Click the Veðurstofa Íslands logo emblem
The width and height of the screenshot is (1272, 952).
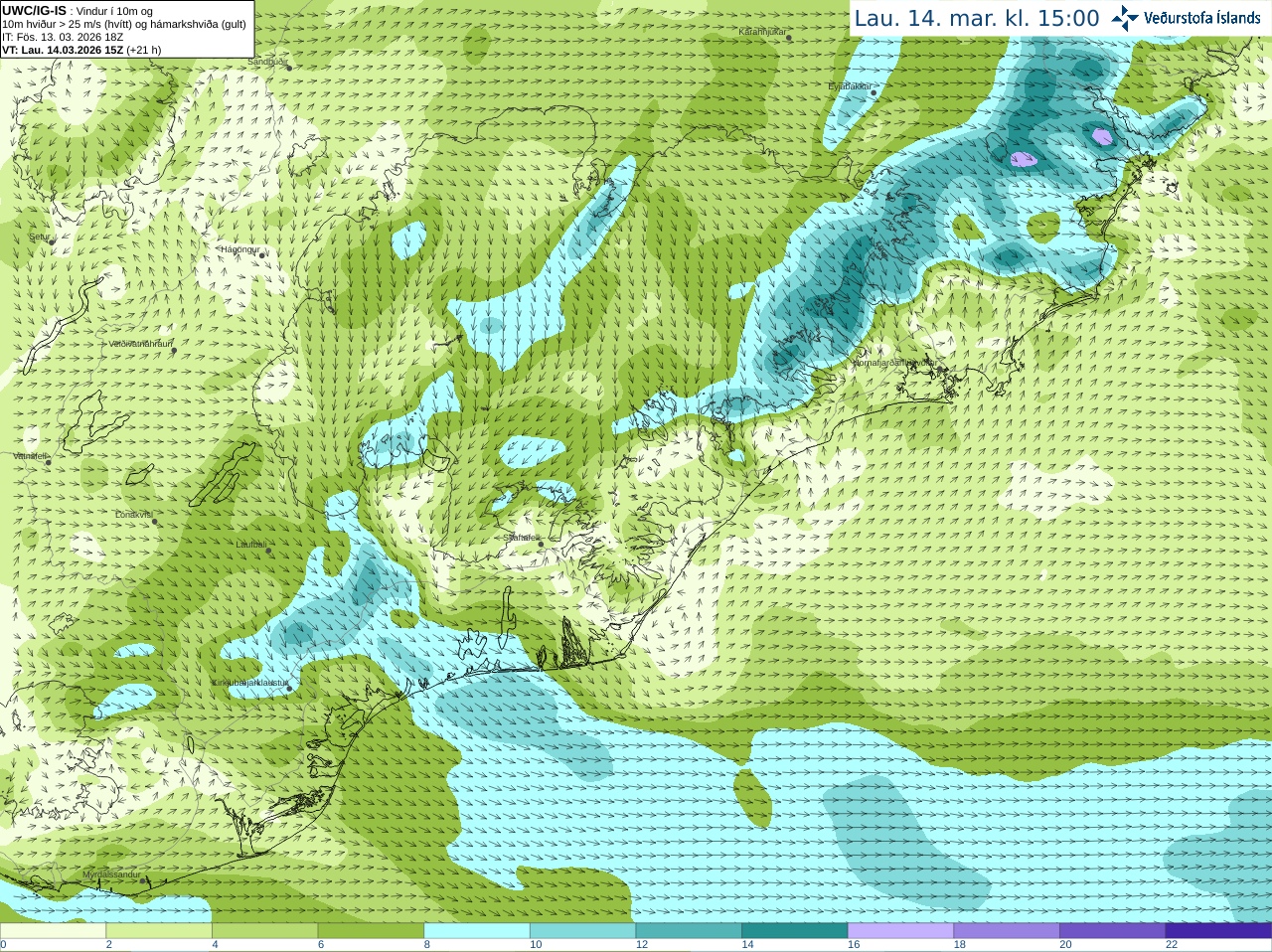pyautogui.click(x=1125, y=18)
